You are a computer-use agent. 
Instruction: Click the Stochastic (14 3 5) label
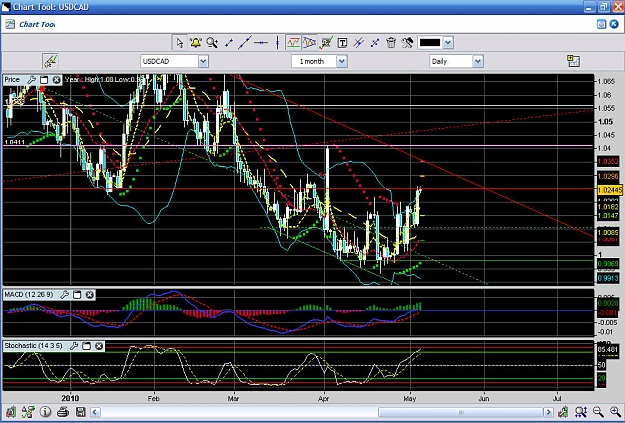click(33, 346)
